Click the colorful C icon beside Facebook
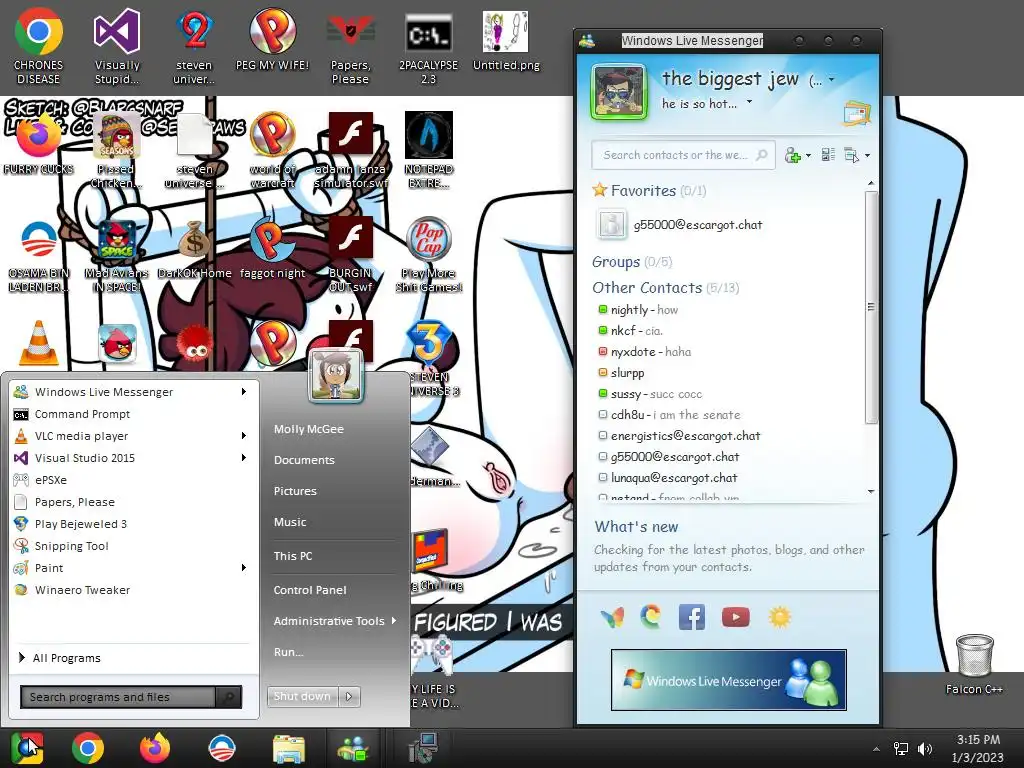The height and width of the screenshot is (768, 1024). [x=650, y=617]
